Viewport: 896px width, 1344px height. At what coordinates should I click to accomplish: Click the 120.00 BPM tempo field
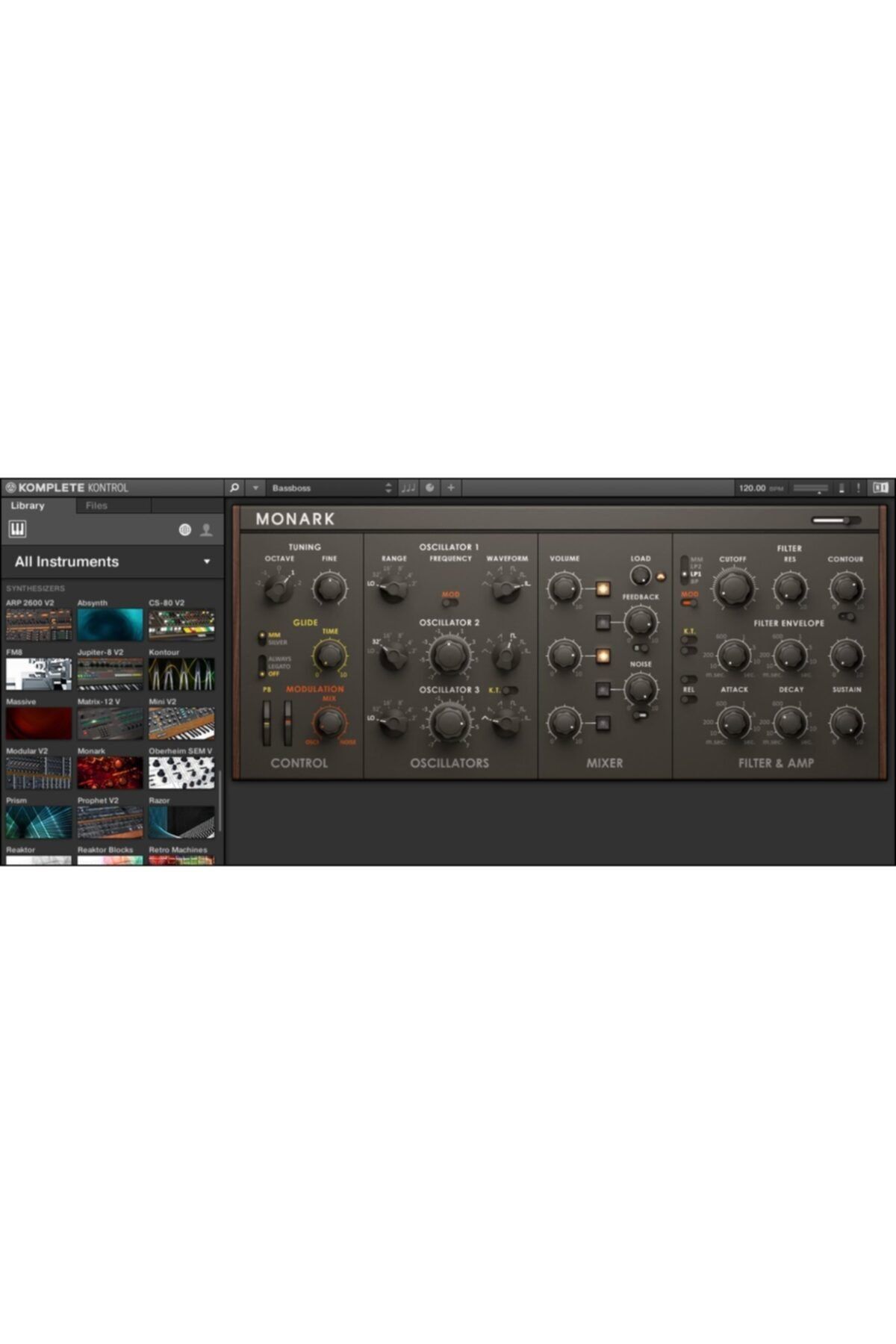[760, 488]
